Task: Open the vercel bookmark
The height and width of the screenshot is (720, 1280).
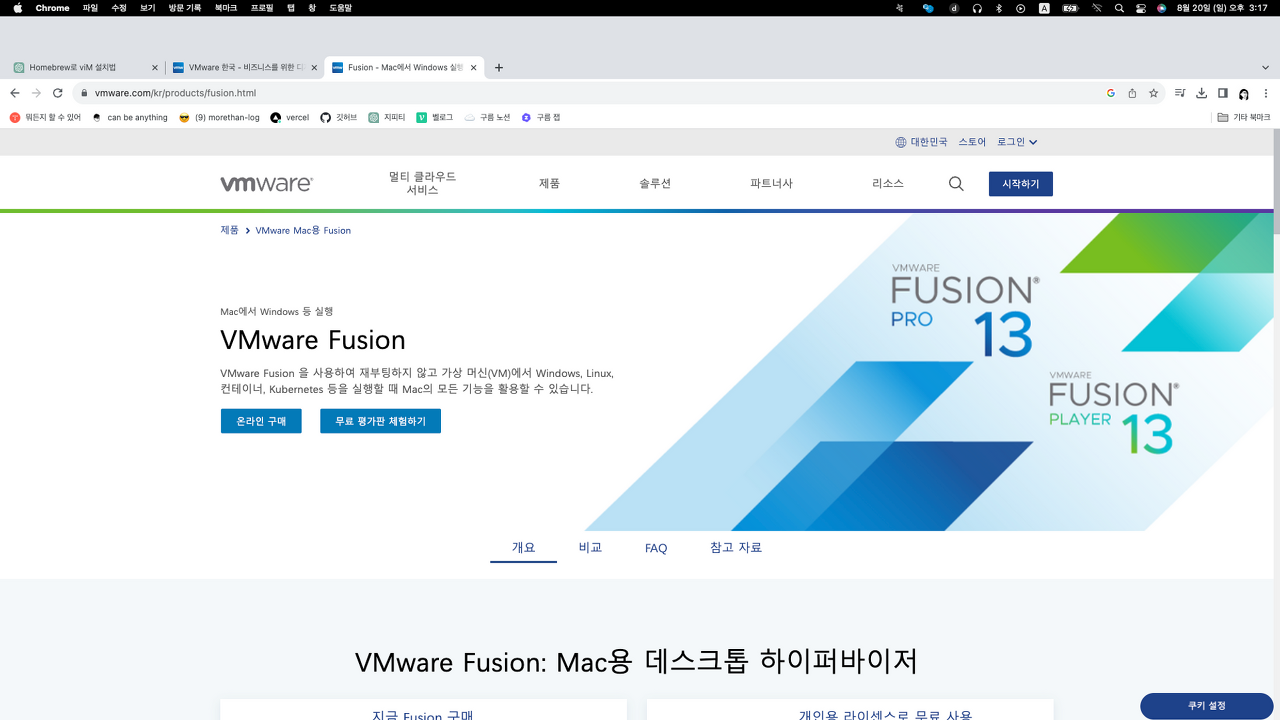Action: tap(290, 117)
